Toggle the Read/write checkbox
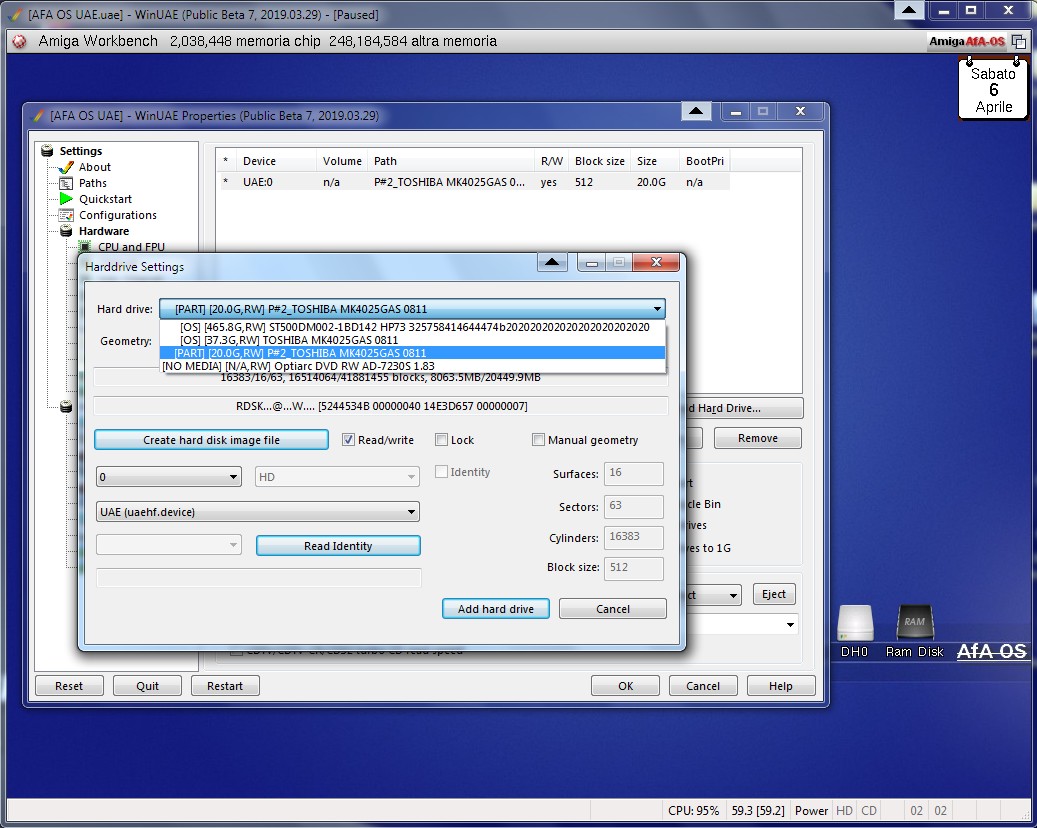 [349, 440]
